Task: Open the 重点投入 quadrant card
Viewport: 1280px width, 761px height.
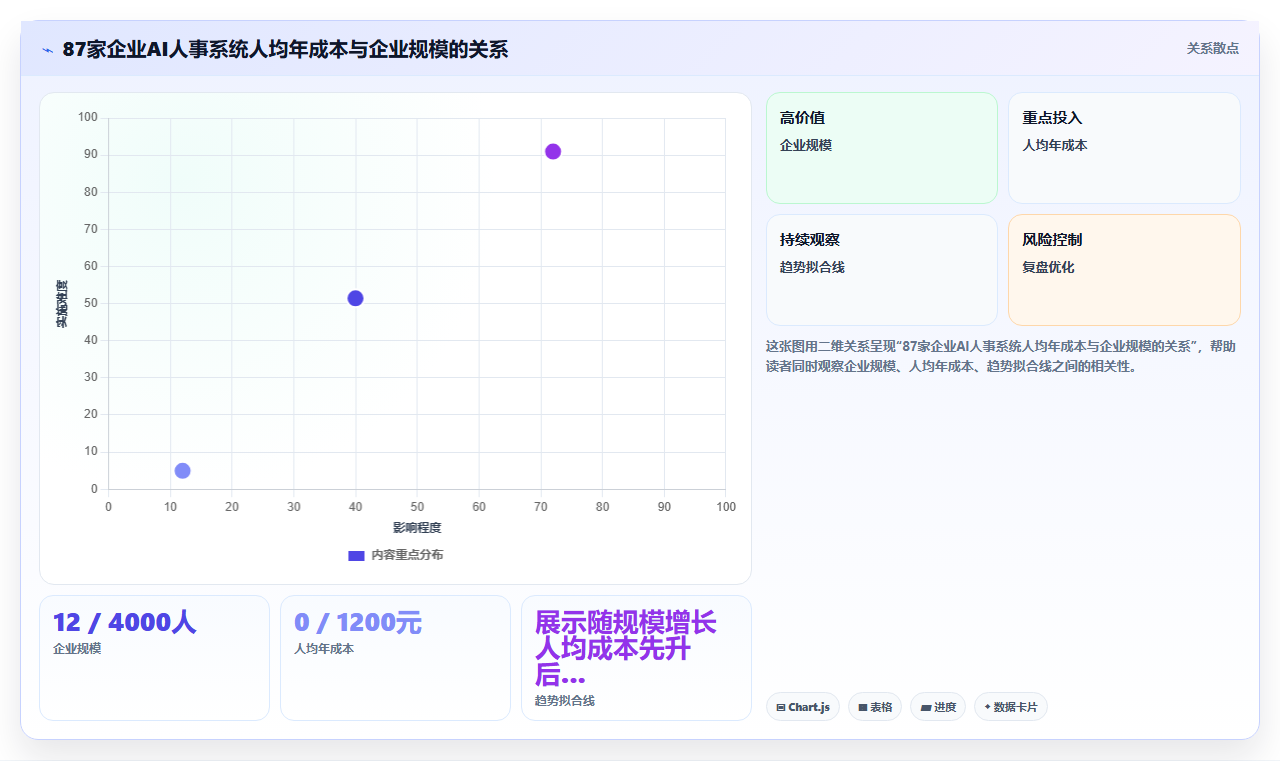Action: pyautogui.click(x=1124, y=148)
